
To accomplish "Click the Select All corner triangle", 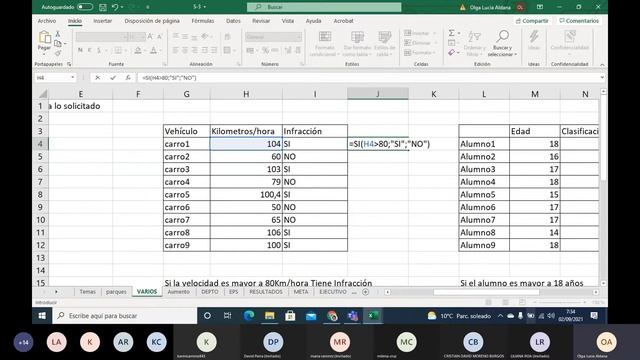I will 42,94.
